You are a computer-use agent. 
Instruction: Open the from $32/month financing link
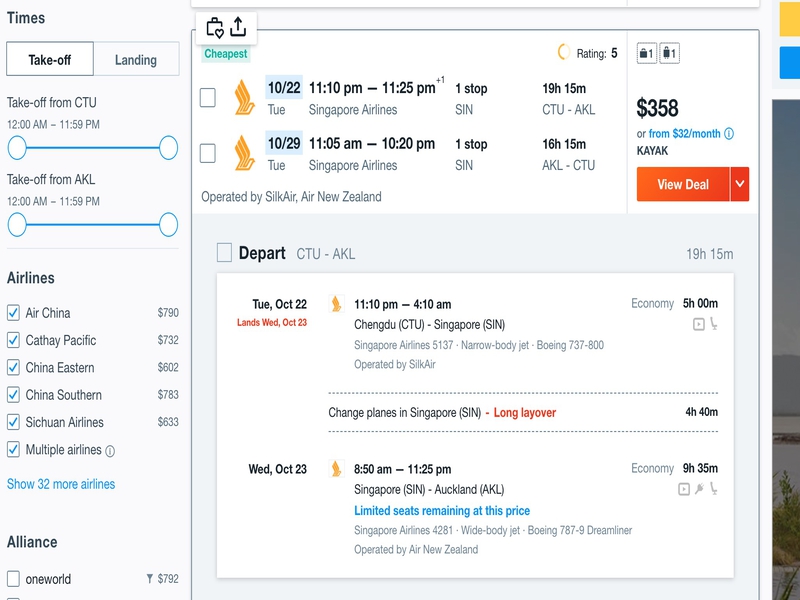685,134
